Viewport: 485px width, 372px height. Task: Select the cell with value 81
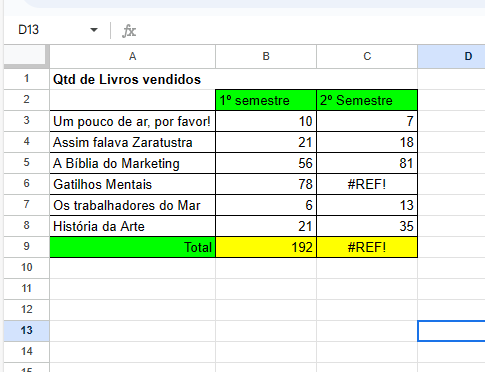pos(367,163)
